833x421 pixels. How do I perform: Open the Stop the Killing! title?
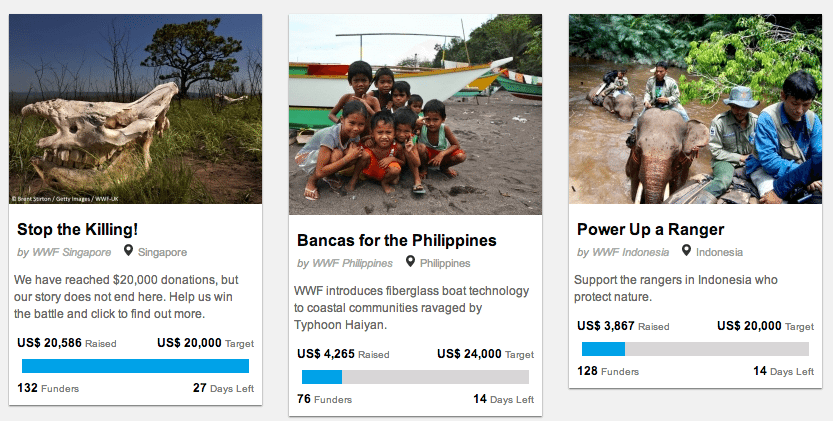pyautogui.click(x=77, y=229)
